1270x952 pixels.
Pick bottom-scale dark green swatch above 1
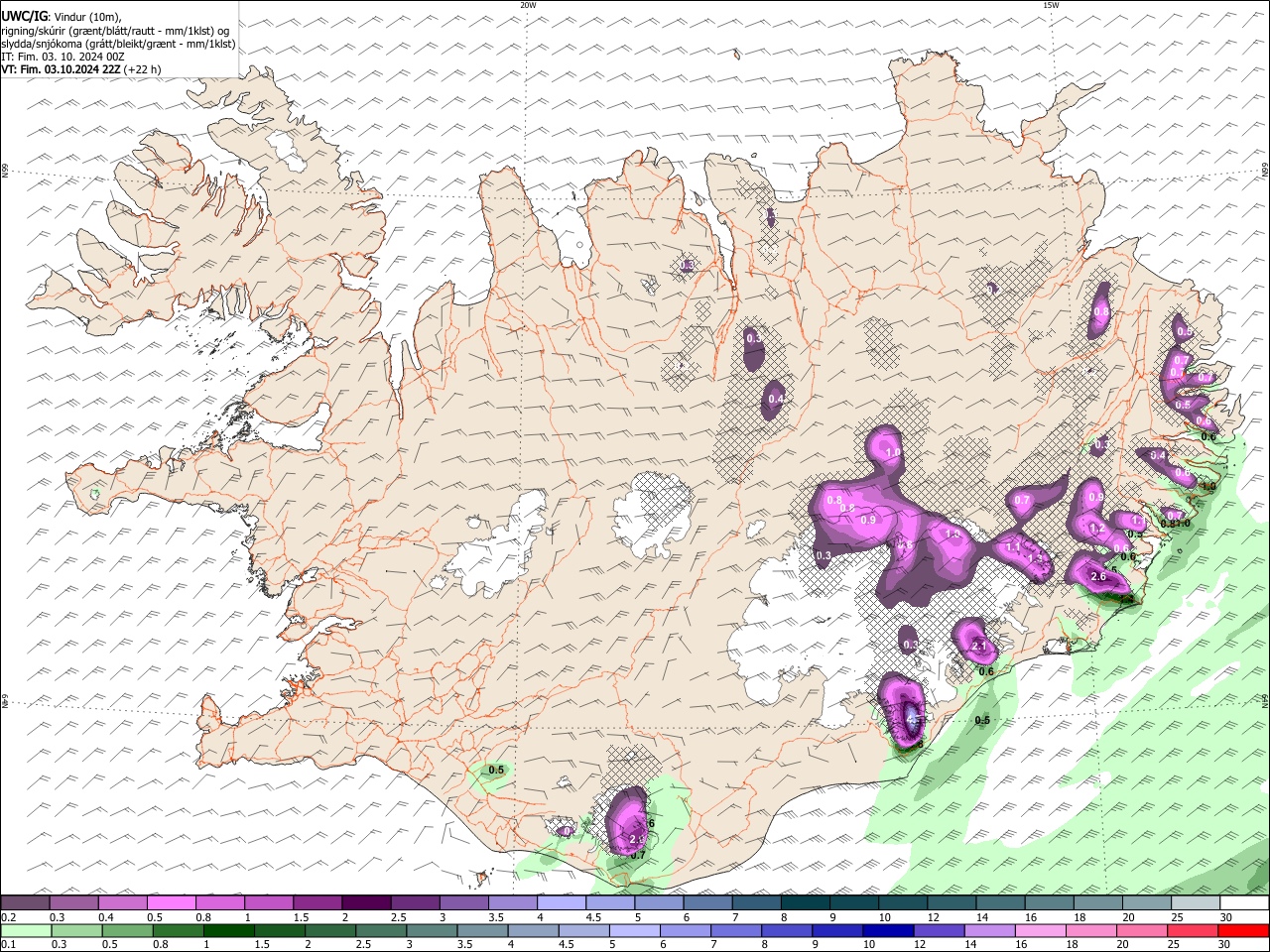[x=228, y=930]
